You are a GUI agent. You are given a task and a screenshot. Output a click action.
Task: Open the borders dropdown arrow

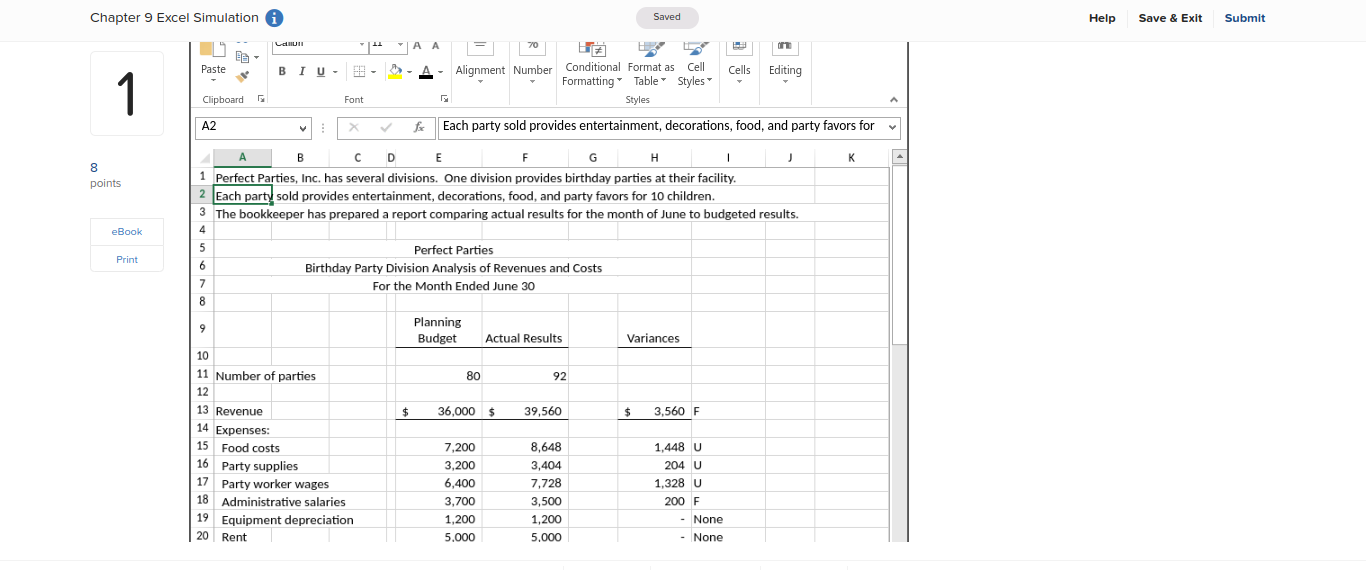372,72
